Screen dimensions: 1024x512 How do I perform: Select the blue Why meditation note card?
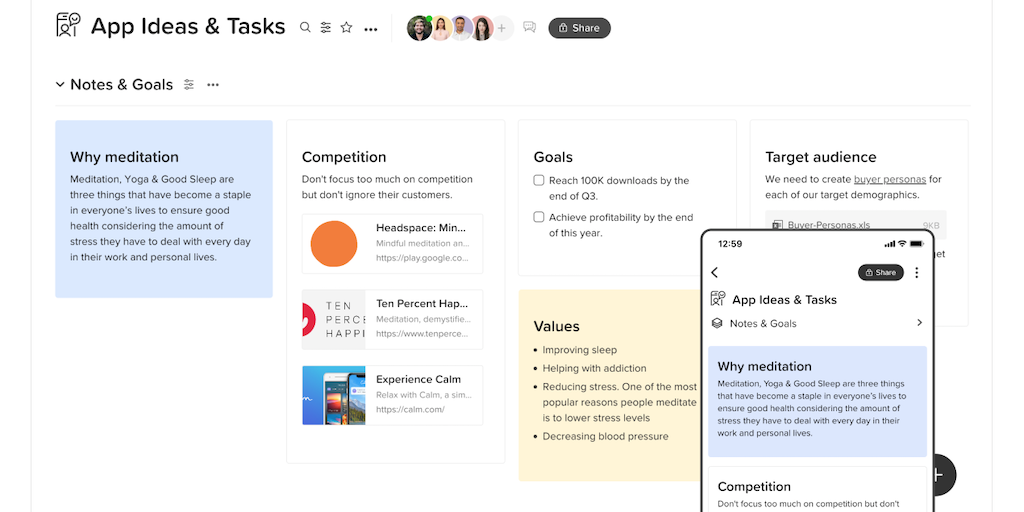tap(164, 209)
